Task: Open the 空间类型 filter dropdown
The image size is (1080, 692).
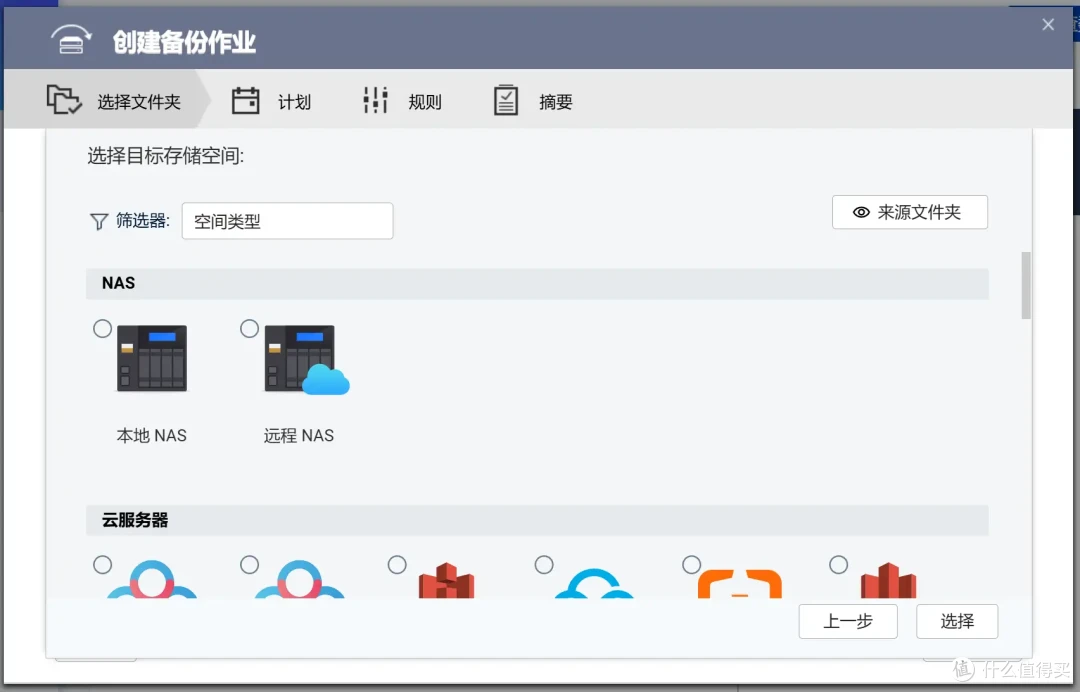Action: click(x=287, y=221)
